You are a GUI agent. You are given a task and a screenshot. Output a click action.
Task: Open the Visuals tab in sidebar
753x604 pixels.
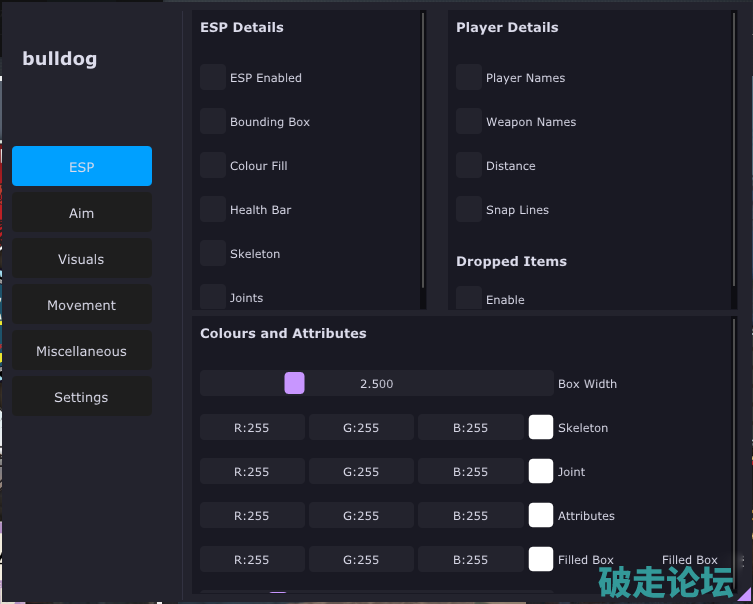tap(82, 259)
